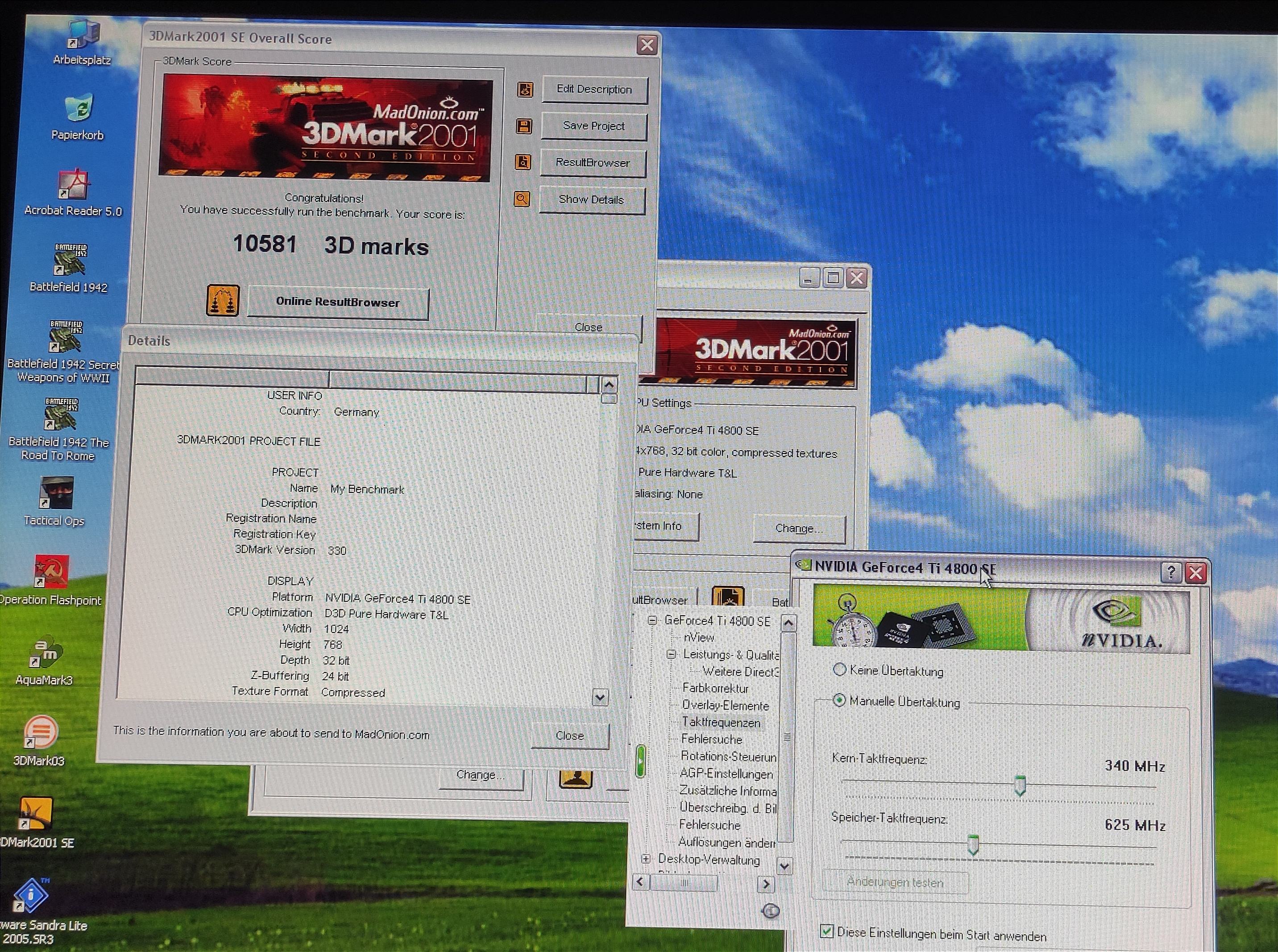
Task: Click the Speicher-Taktfrequenz slider thumb
Action: coord(973,845)
